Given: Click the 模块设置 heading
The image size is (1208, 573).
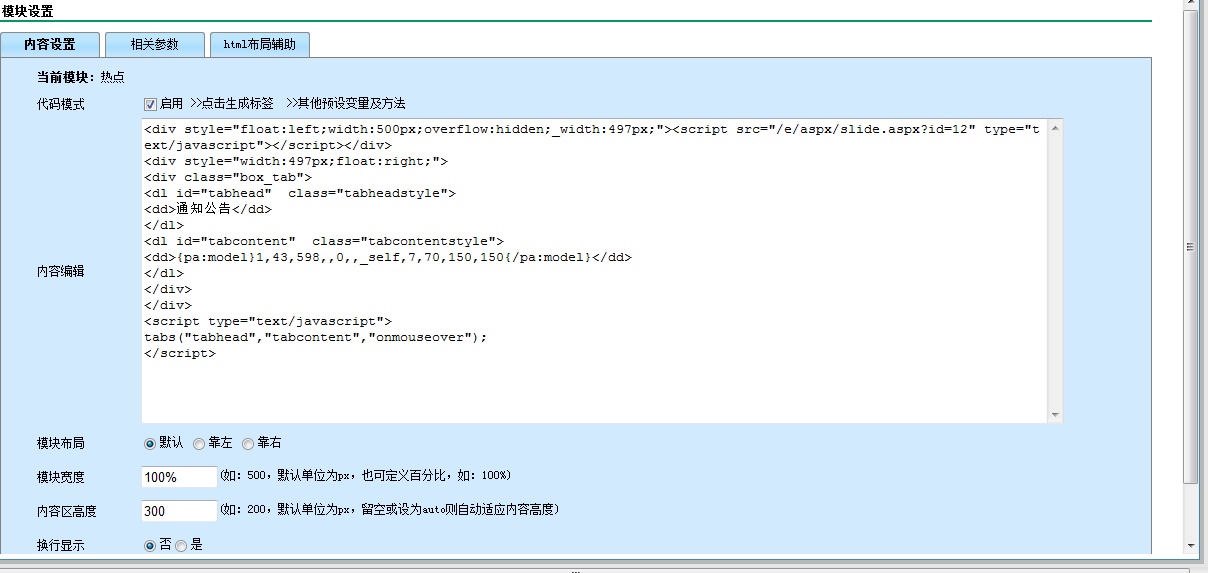Looking at the screenshot, I should coord(27,11).
